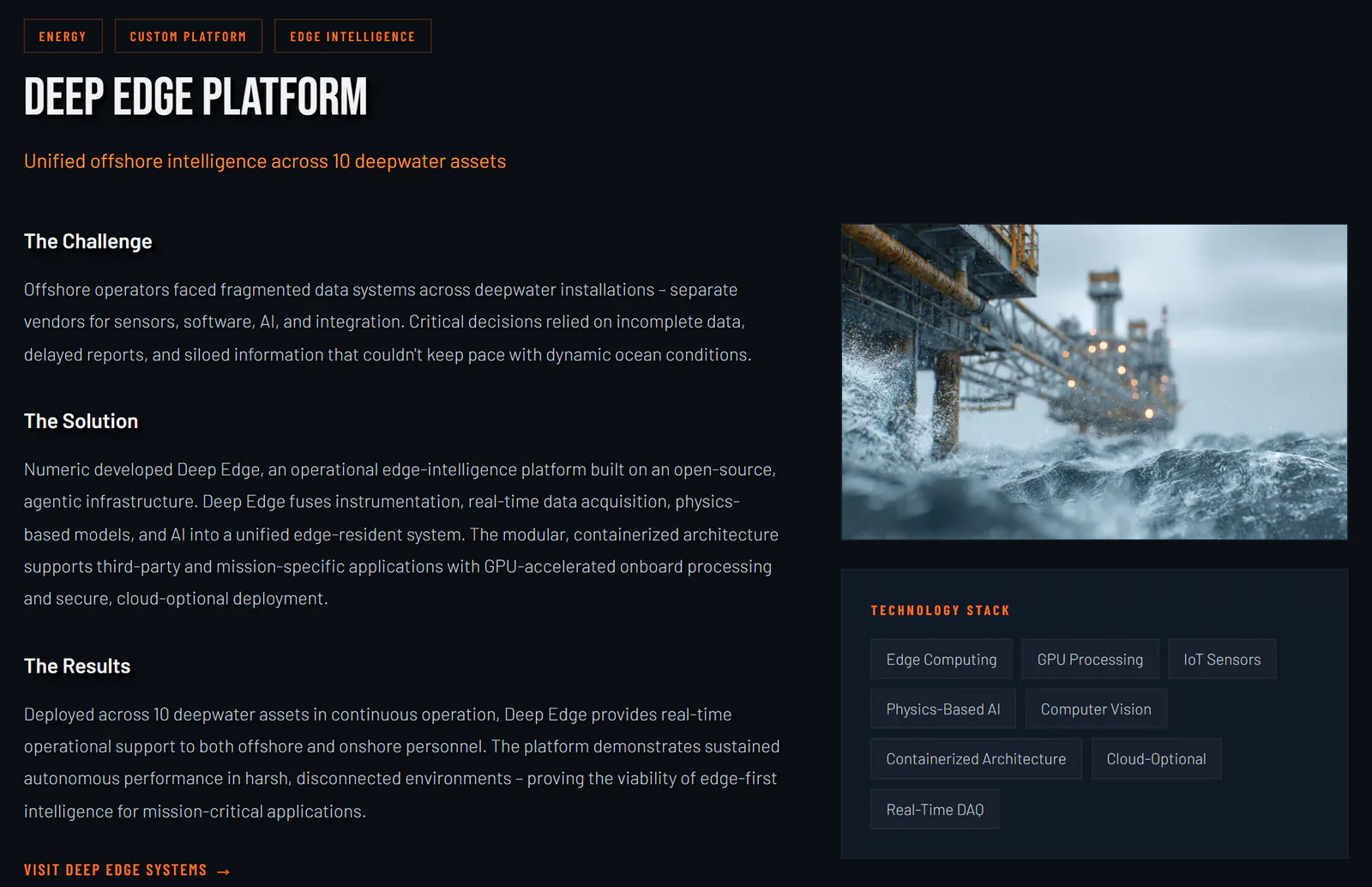The height and width of the screenshot is (887, 1372).
Task: Click the Physics-Based AI chip
Action: point(942,709)
